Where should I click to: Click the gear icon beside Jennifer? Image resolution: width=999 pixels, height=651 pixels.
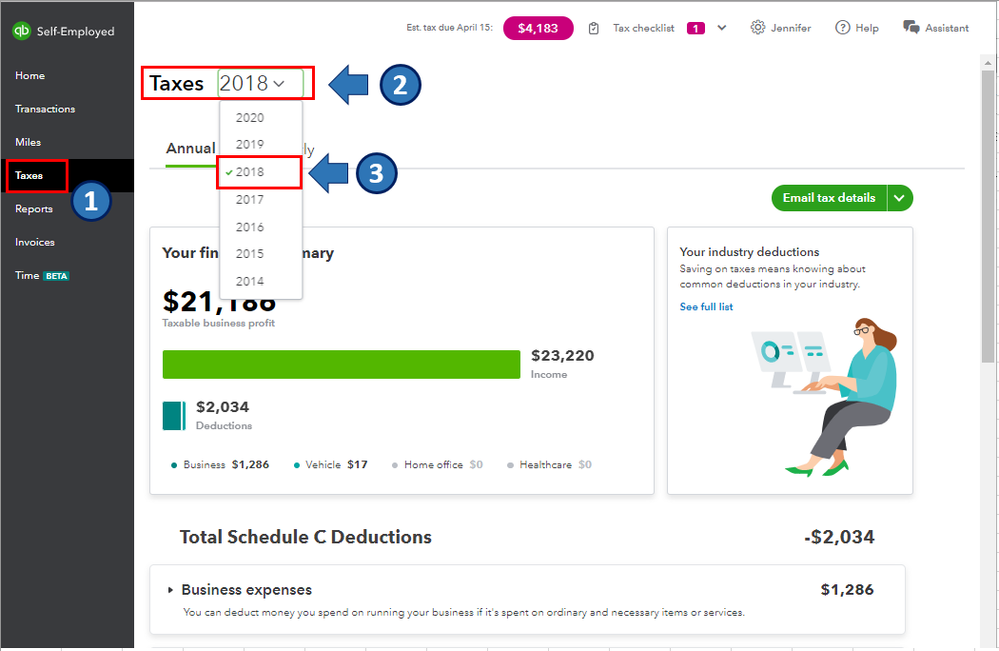click(757, 28)
